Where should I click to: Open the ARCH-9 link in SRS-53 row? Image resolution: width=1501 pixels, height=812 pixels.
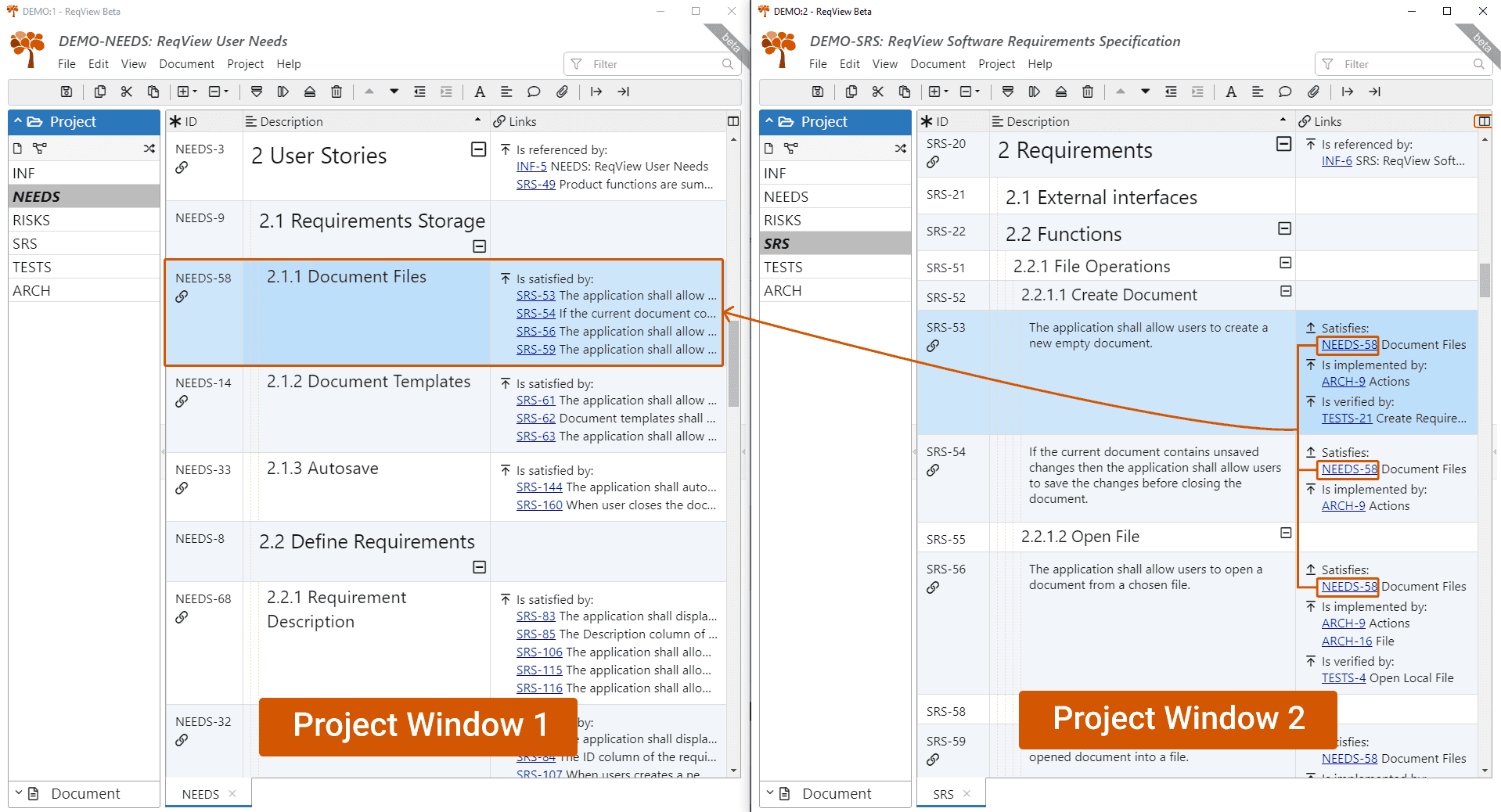[x=1343, y=382]
